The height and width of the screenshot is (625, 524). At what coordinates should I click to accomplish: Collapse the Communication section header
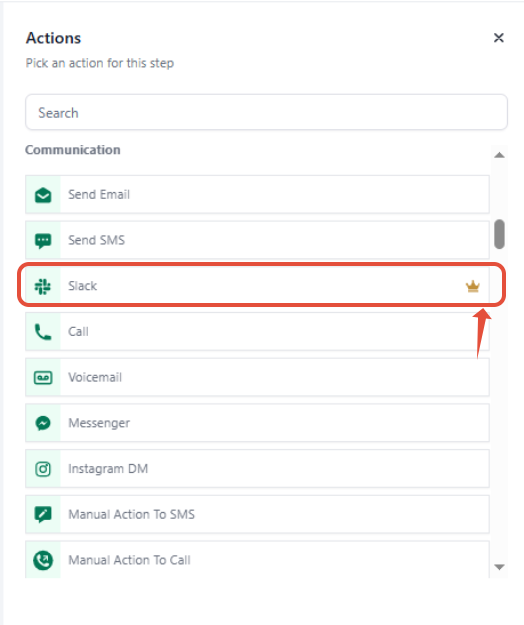pyautogui.click(x=73, y=150)
